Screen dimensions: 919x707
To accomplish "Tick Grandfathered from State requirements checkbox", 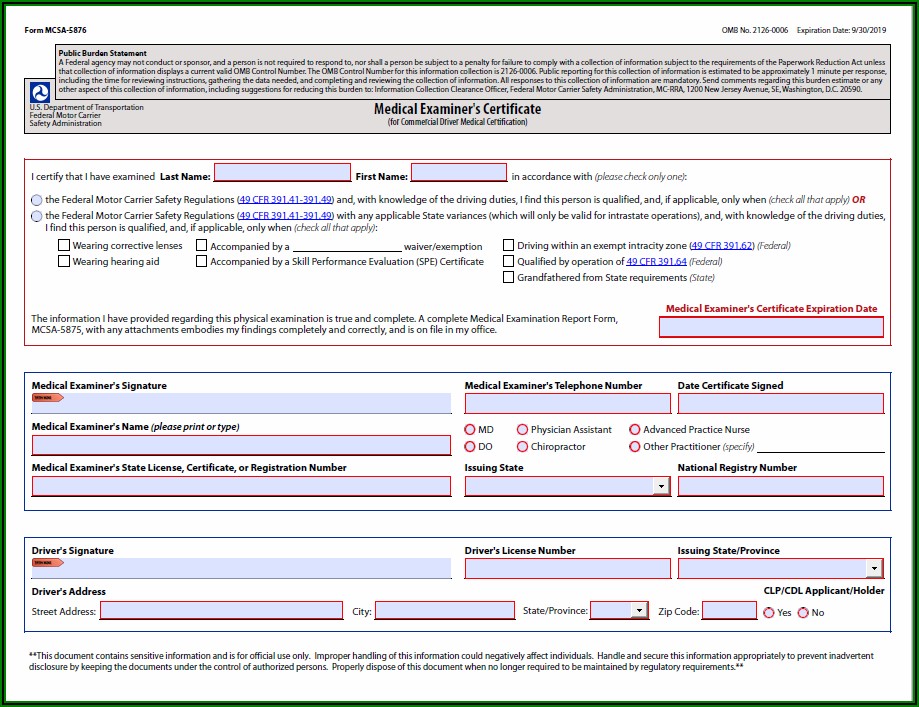I will (509, 277).
